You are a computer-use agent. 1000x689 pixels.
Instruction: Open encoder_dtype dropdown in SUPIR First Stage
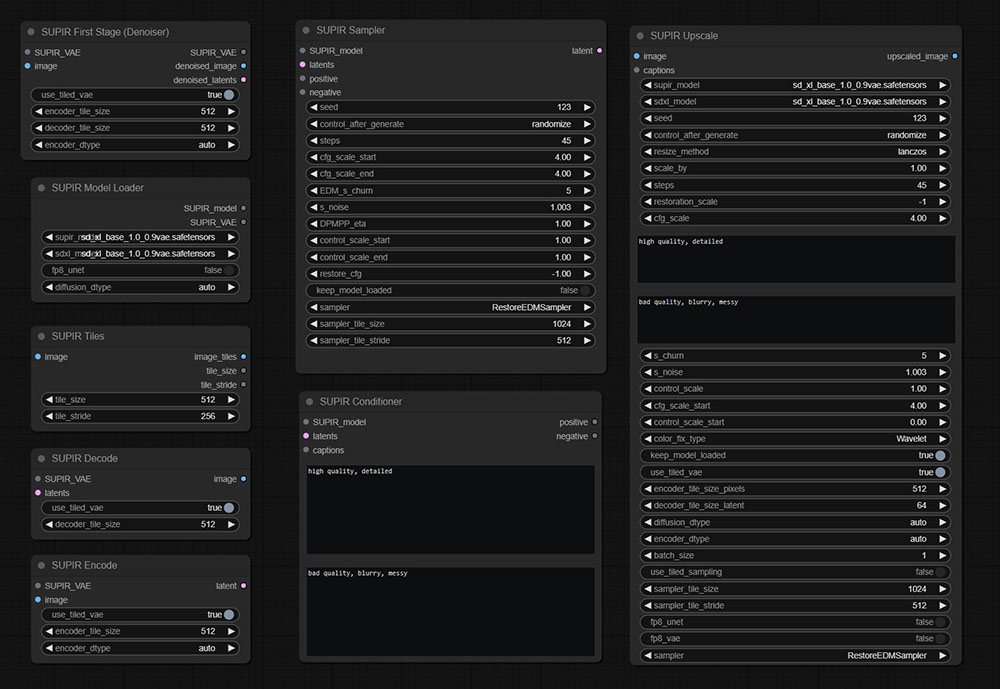coord(135,145)
